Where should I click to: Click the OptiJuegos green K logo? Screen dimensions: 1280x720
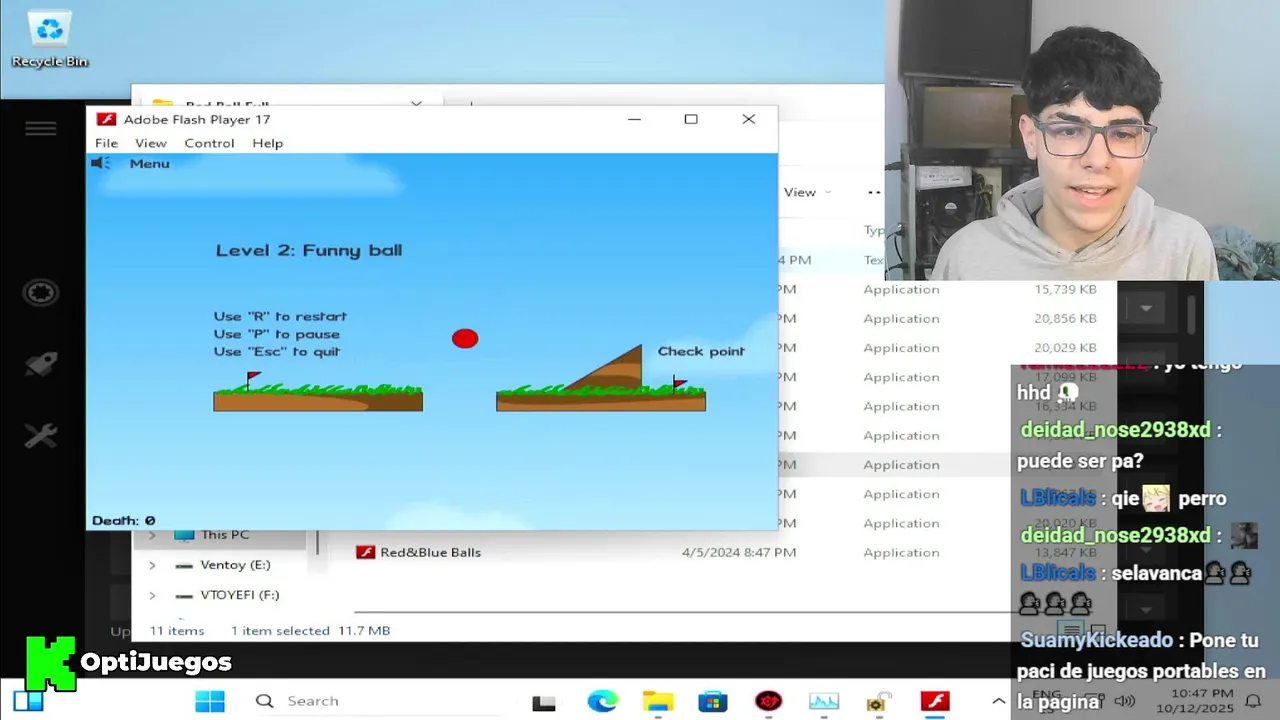(50, 663)
